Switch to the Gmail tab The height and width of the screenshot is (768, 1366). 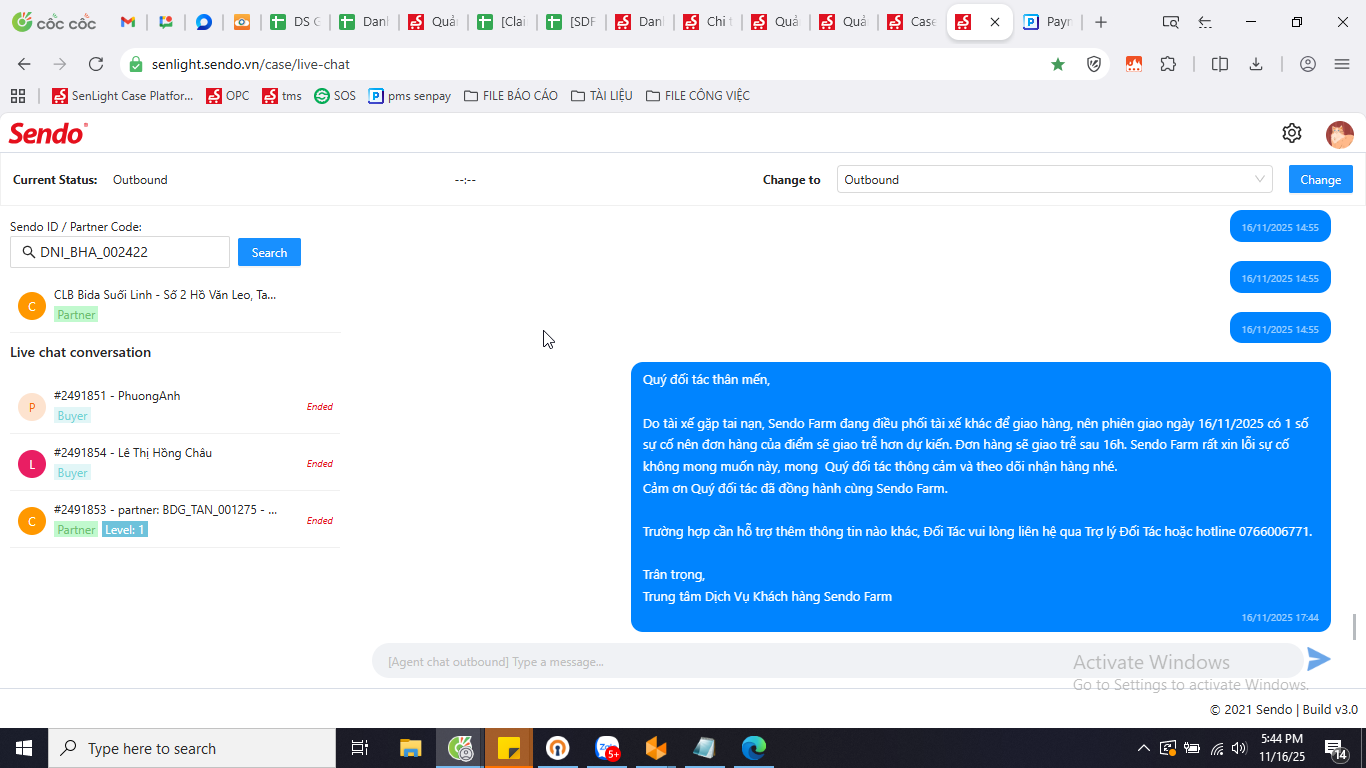click(x=127, y=22)
